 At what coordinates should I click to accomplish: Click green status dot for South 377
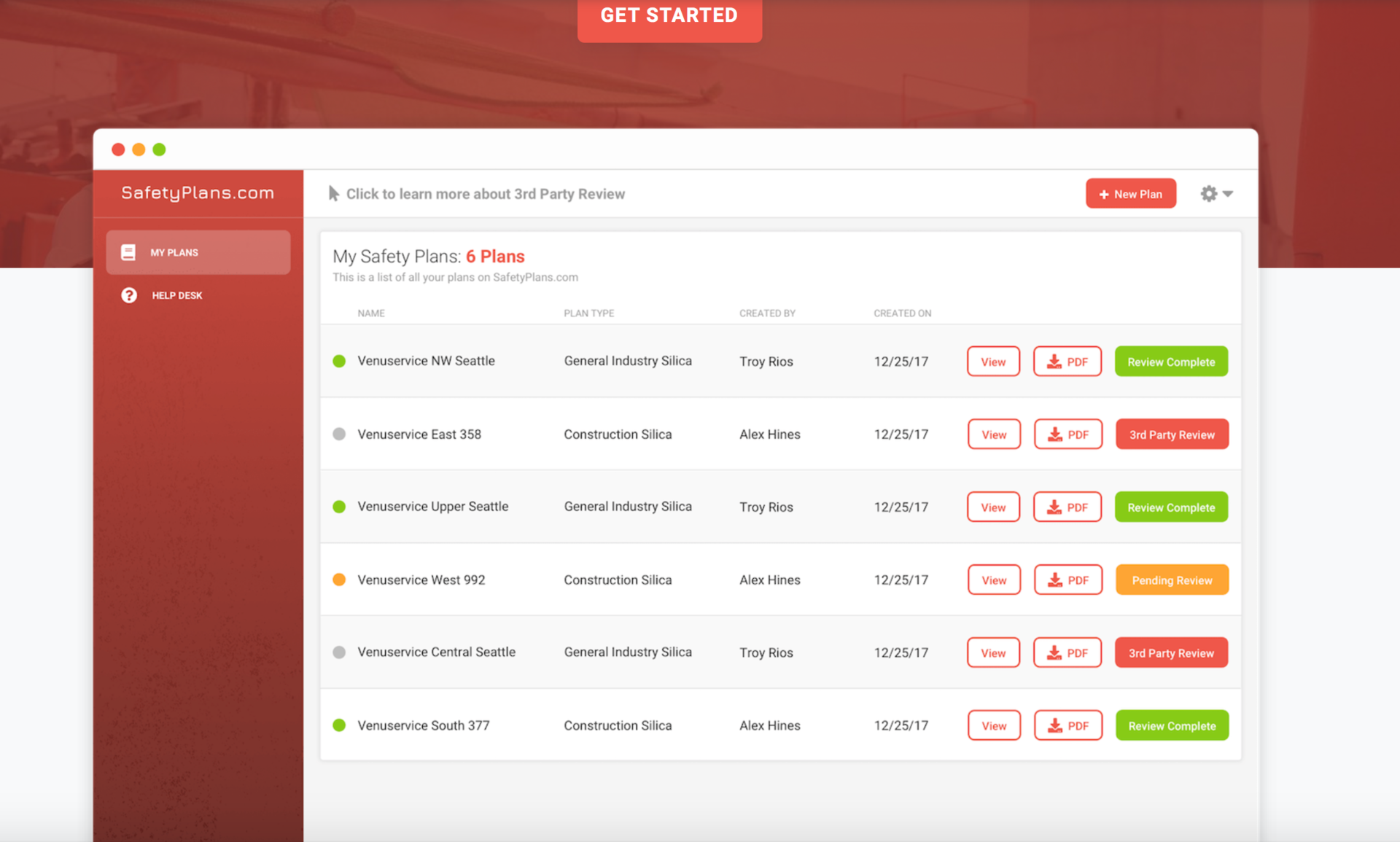point(339,725)
